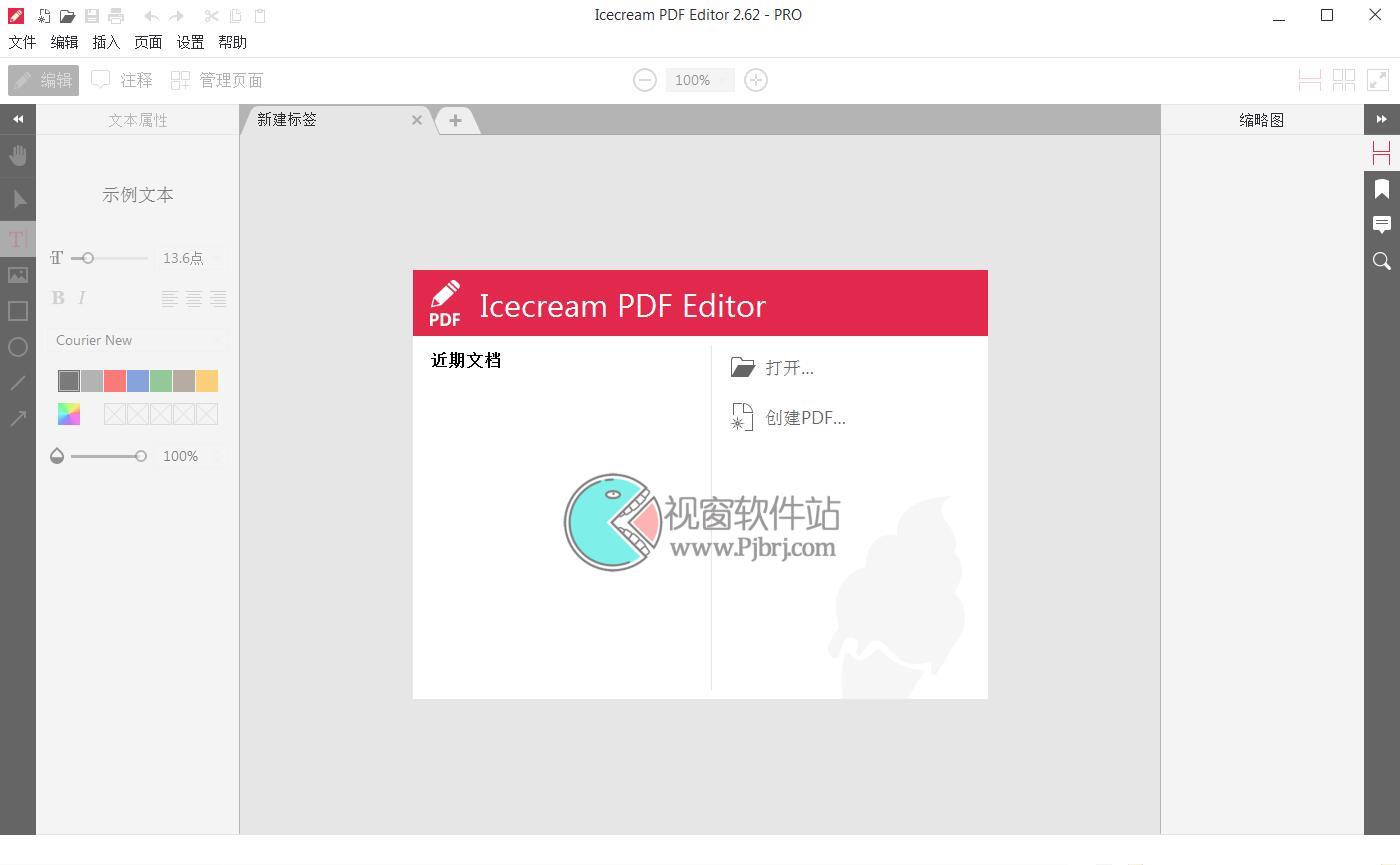Image resolution: width=1400 pixels, height=865 pixels.
Task: Open the 100% opacity value dropdown
Action: [191, 456]
